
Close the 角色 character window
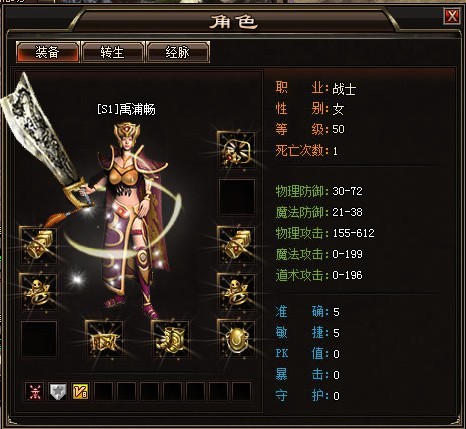pos(452,16)
